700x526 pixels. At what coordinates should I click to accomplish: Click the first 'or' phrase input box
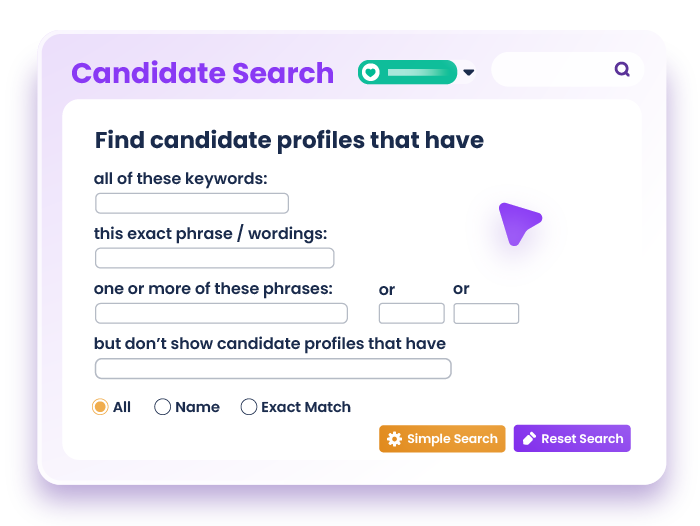[411, 313]
